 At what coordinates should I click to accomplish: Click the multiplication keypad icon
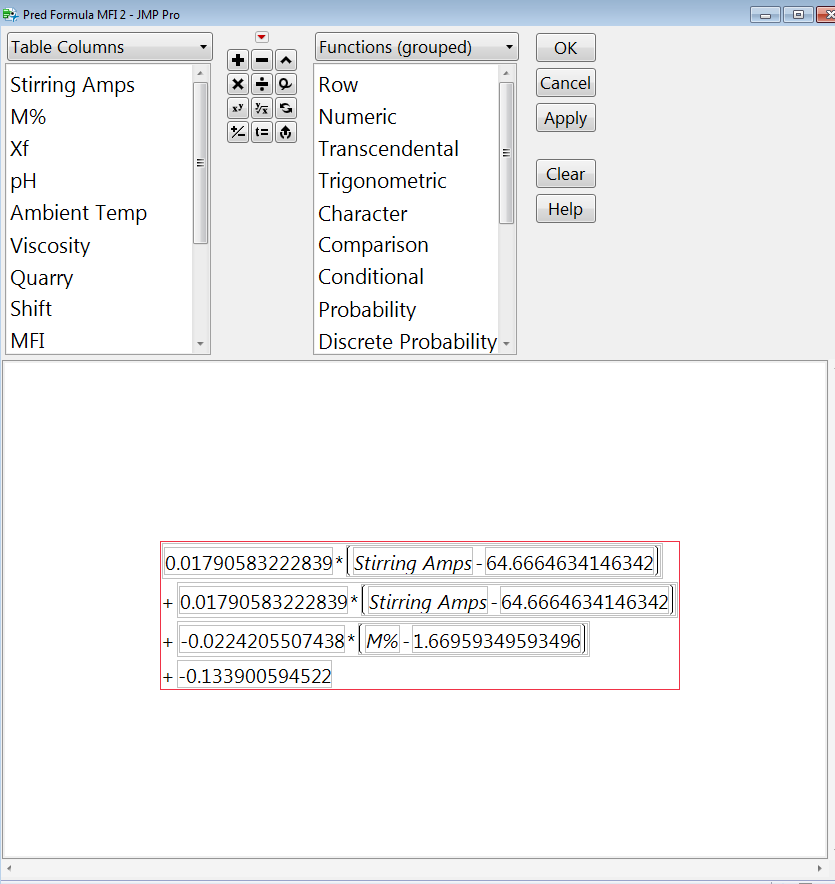(237, 84)
